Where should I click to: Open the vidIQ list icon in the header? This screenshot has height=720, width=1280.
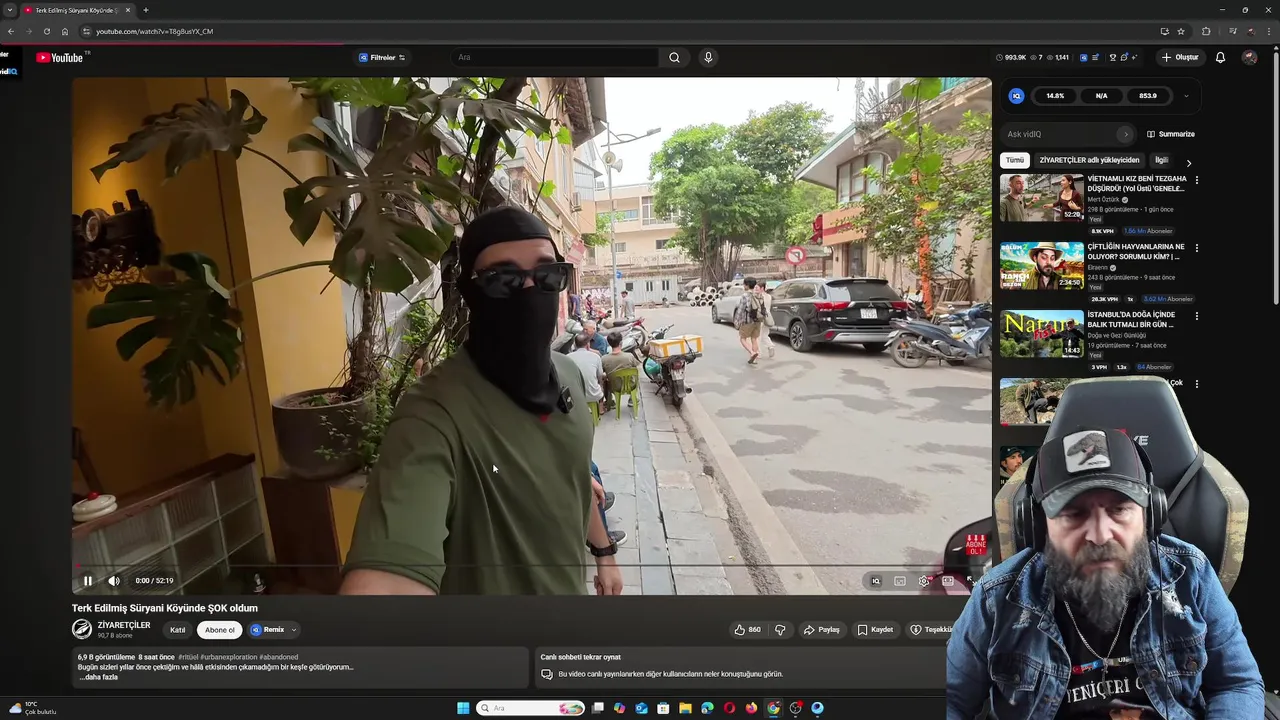(1096, 57)
